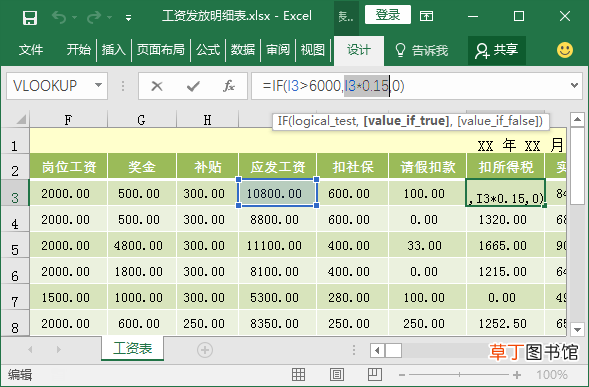
Task: Click the 奖金 header cell
Action: tap(142, 166)
